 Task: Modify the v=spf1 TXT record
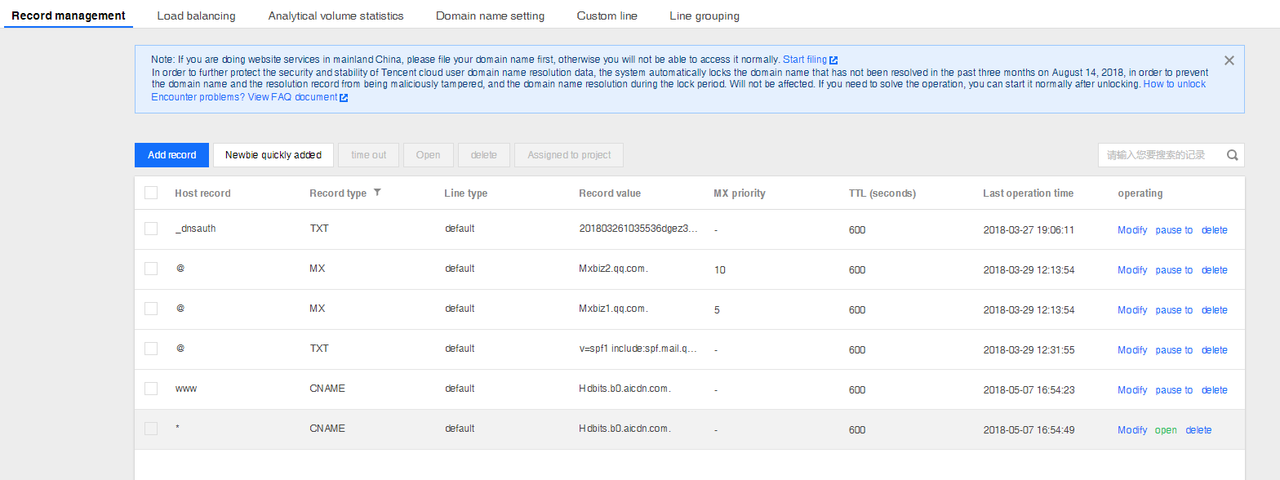[1132, 350]
